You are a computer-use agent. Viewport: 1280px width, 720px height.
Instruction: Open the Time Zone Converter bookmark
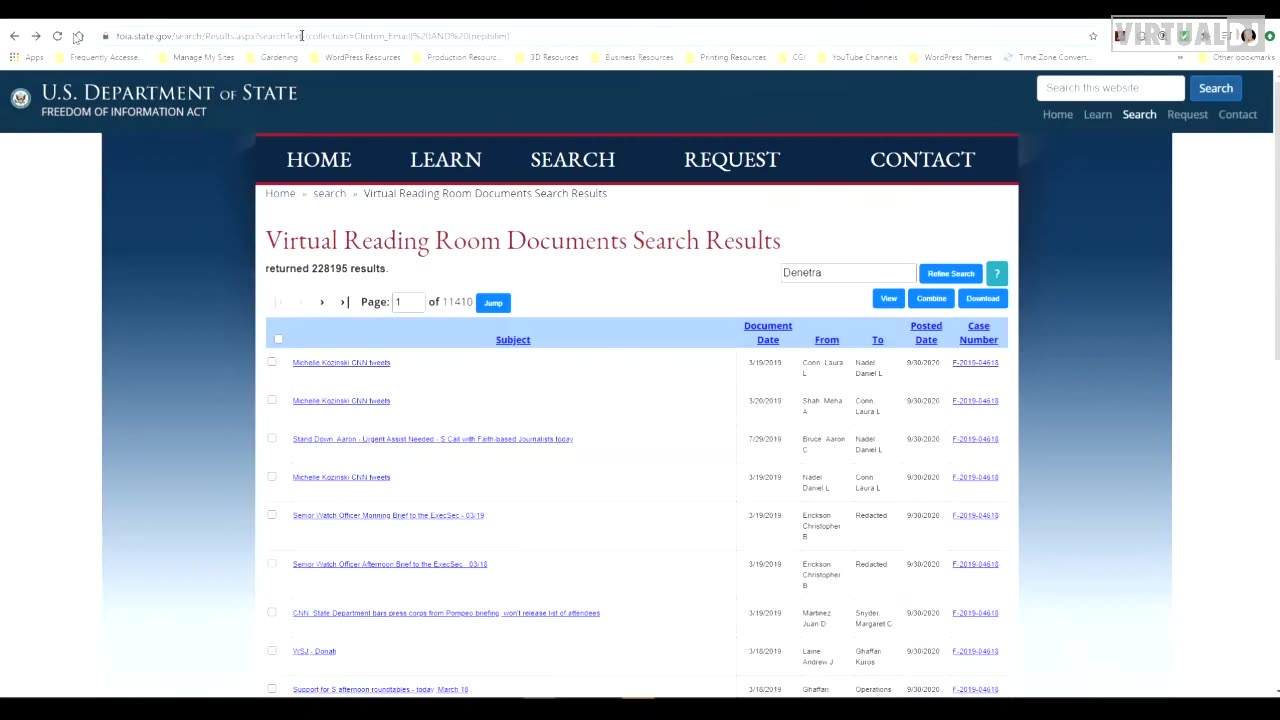(1046, 57)
